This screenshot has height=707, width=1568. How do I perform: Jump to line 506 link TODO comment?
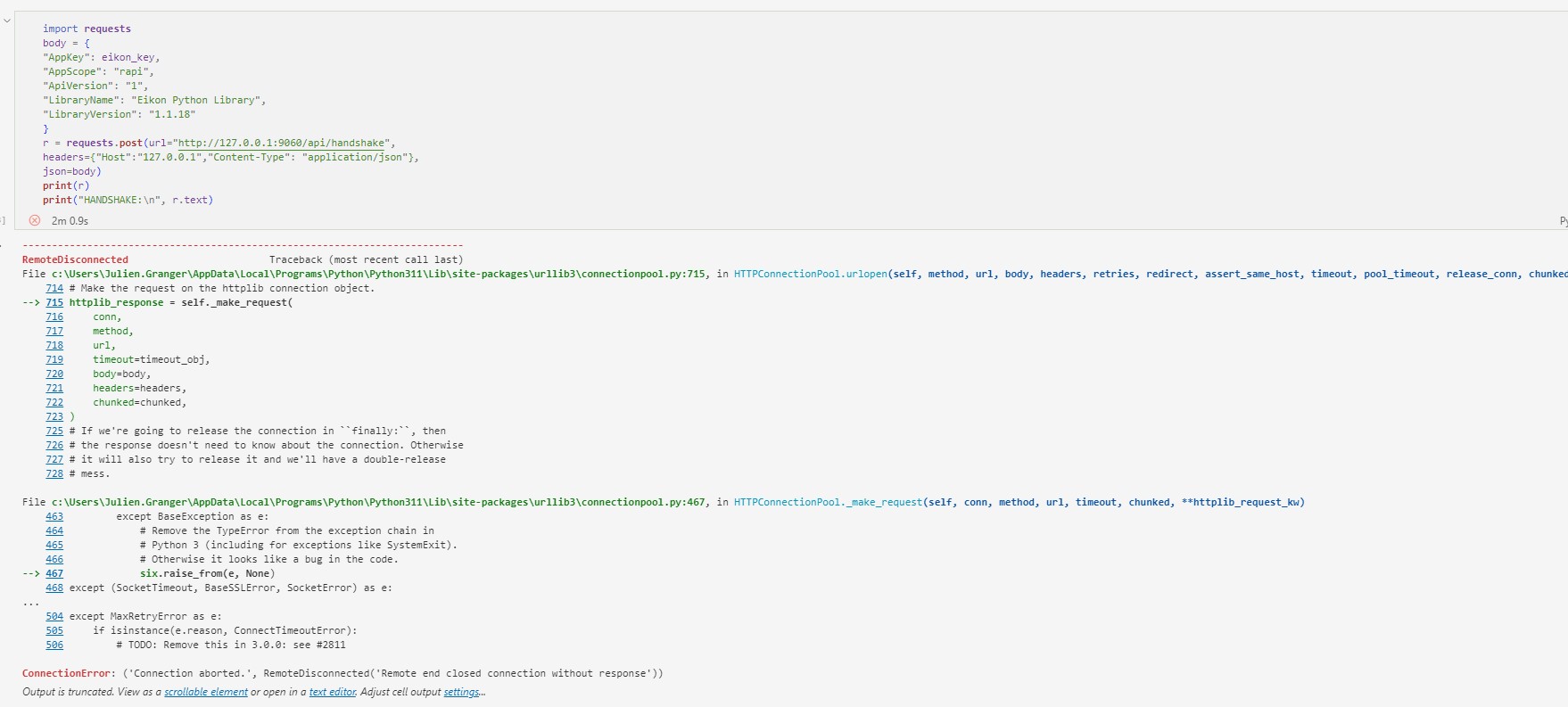coord(54,645)
